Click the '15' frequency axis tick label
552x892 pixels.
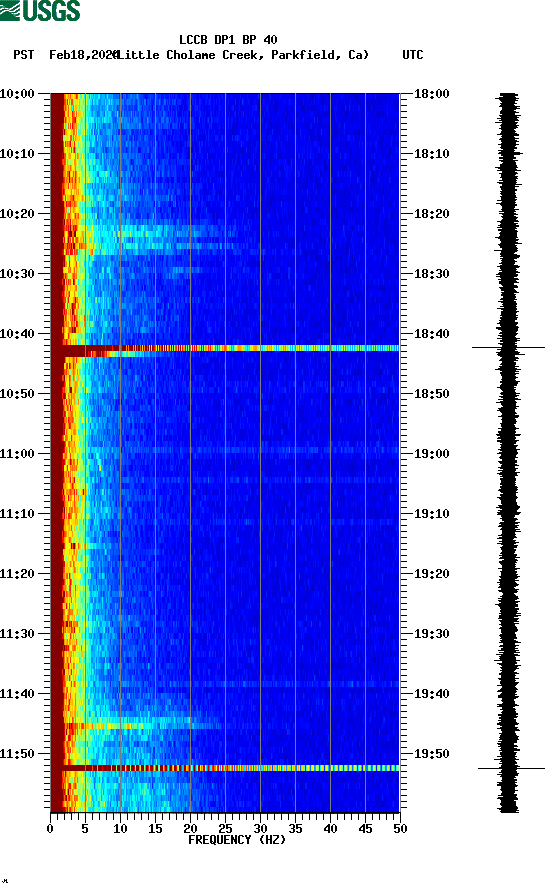[x=155, y=829]
